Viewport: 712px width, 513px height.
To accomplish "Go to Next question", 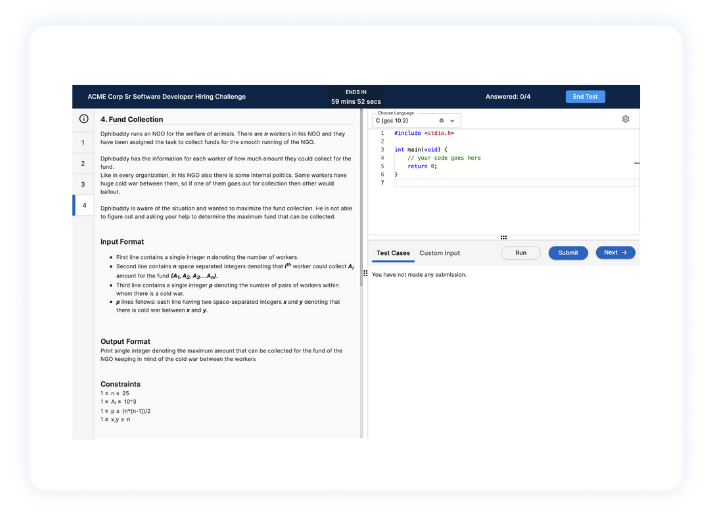I will (615, 252).
